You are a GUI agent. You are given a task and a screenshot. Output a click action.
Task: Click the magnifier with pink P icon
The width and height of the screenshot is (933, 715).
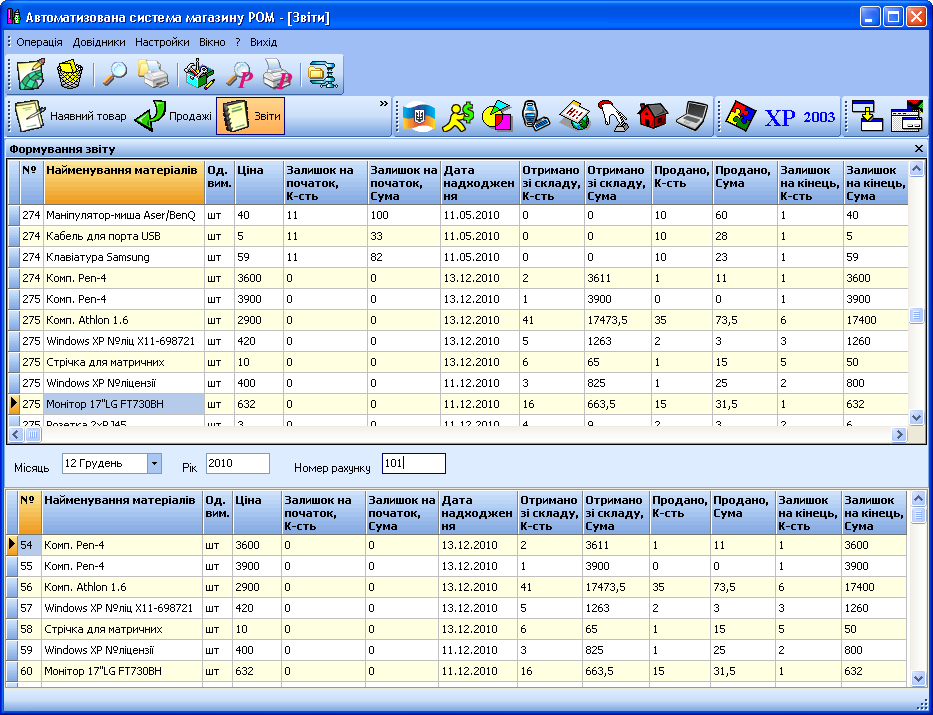pyautogui.click(x=239, y=74)
